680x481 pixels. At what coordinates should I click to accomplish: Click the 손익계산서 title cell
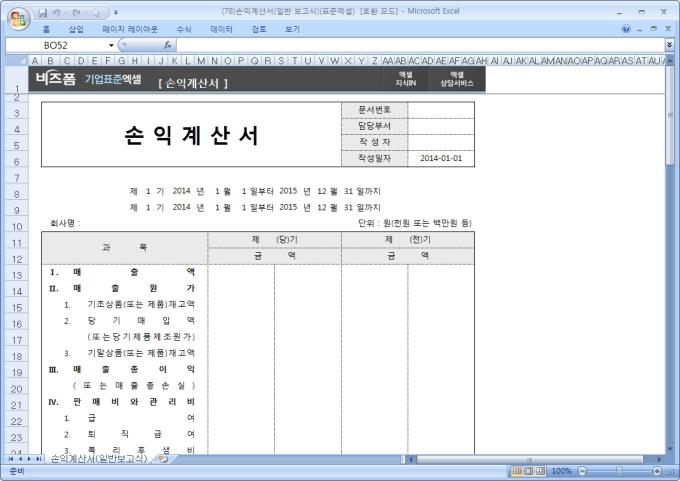pyautogui.click(x=191, y=135)
